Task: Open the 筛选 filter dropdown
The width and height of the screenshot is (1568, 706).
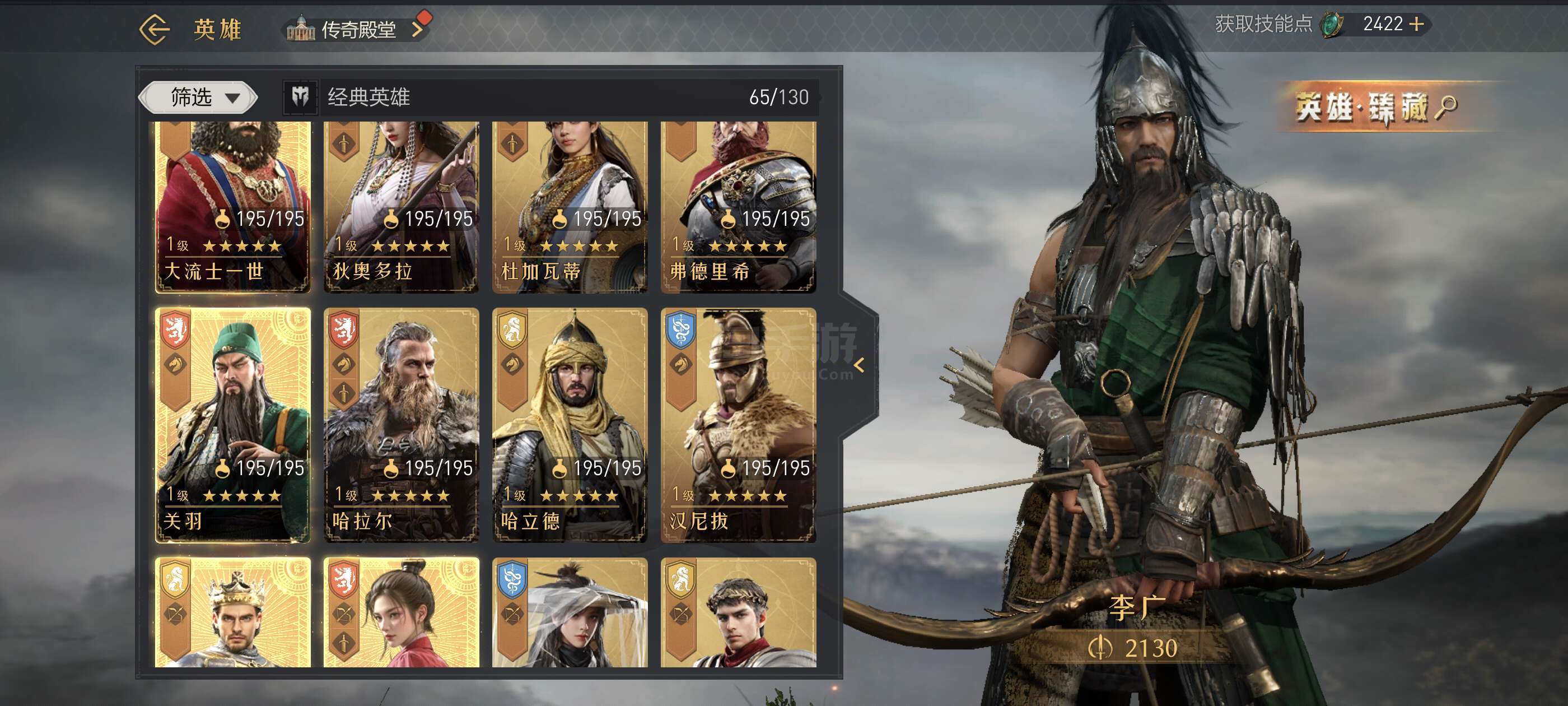Action: click(x=198, y=97)
